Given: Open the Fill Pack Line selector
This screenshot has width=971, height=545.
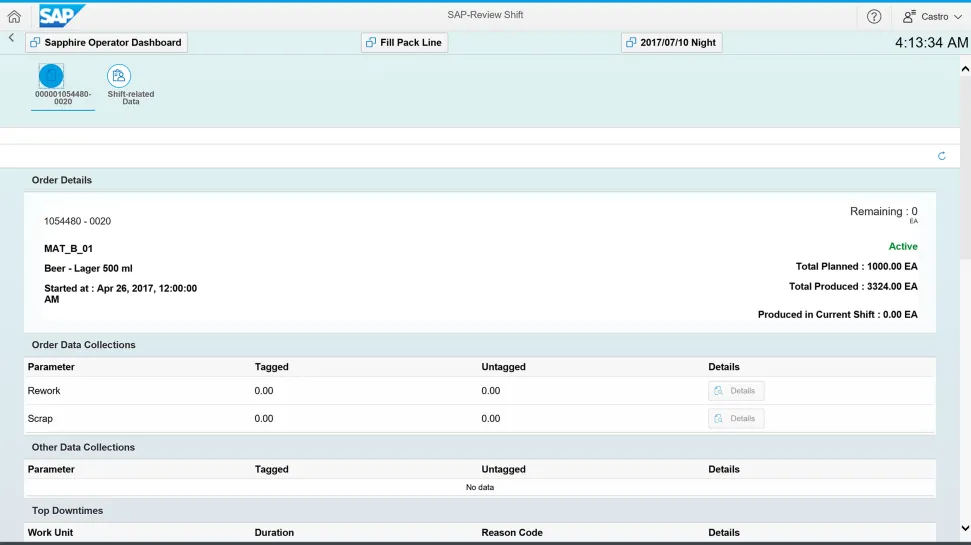Looking at the screenshot, I should [404, 43].
